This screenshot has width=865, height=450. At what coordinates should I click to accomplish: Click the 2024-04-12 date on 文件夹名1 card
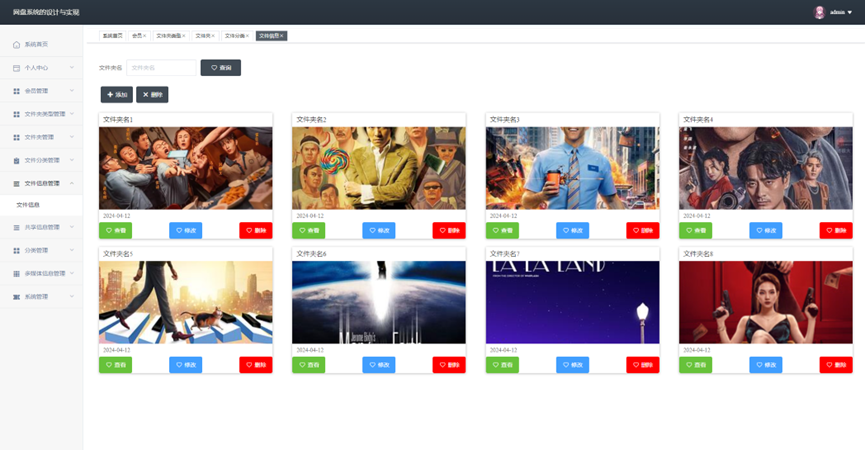[x=117, y=216]
